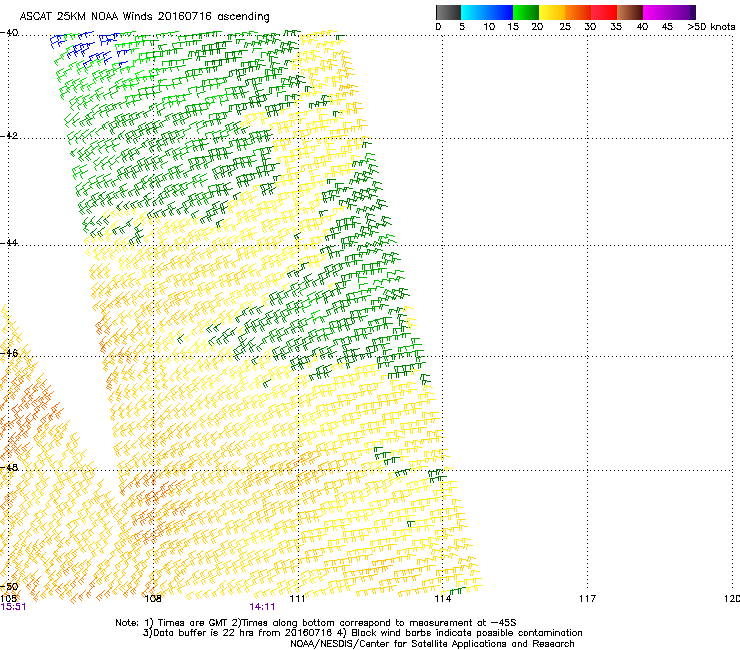Click the green 15-20 knots color segment

tap(526, 12)
